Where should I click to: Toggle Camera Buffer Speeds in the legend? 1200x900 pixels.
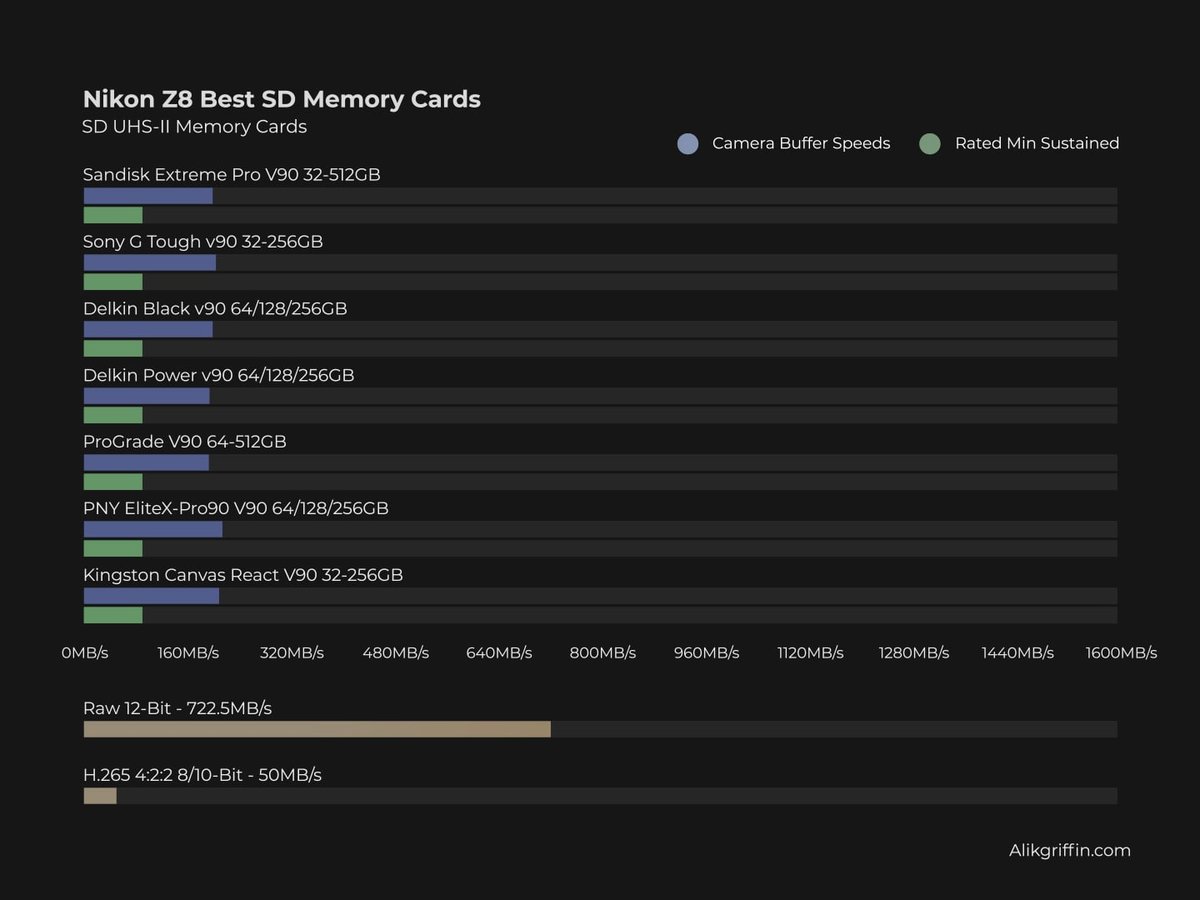[800, 143]
